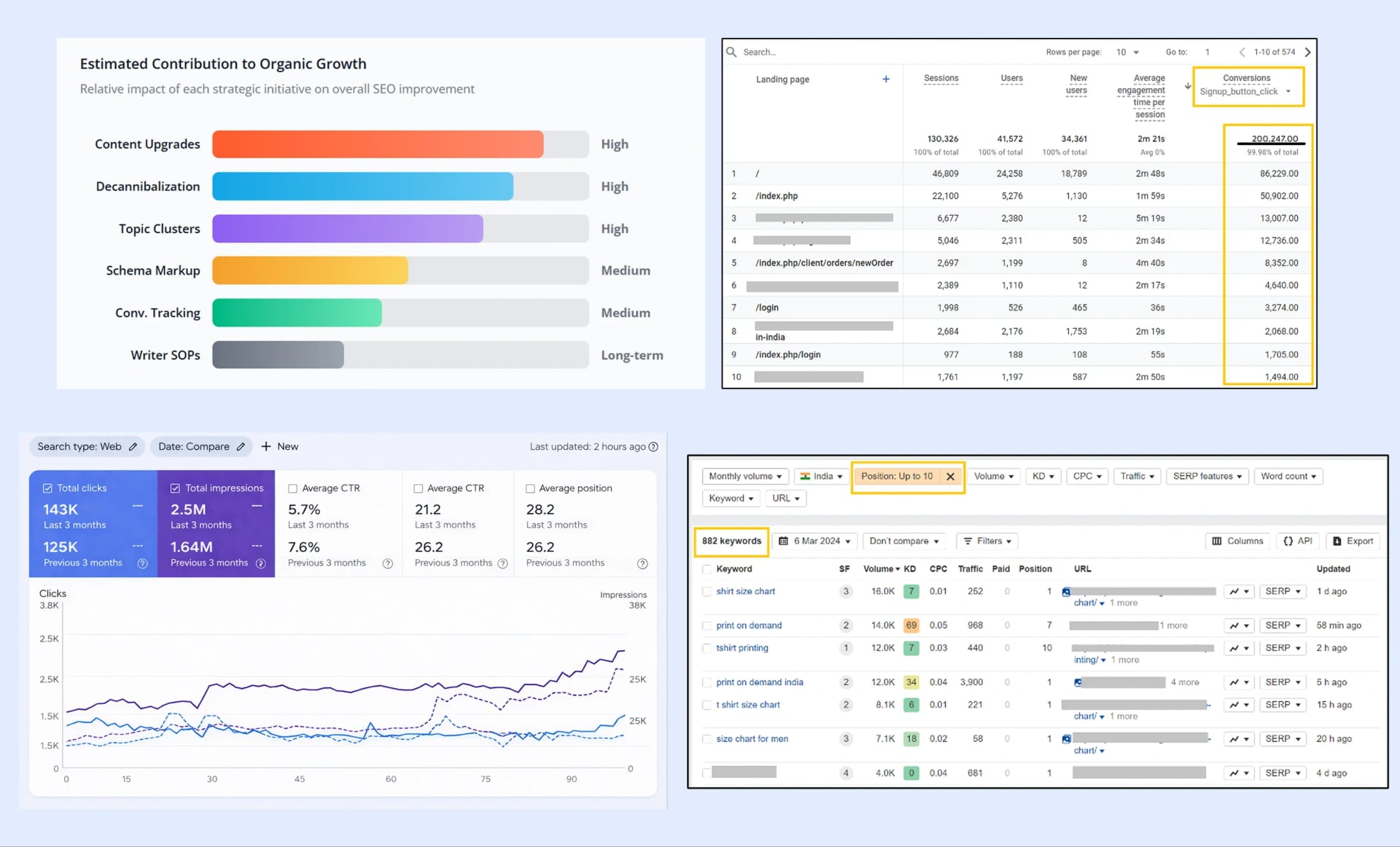The image size is (1400, 847).
Task: Click the Export file icon
Action: [1337, 541]
